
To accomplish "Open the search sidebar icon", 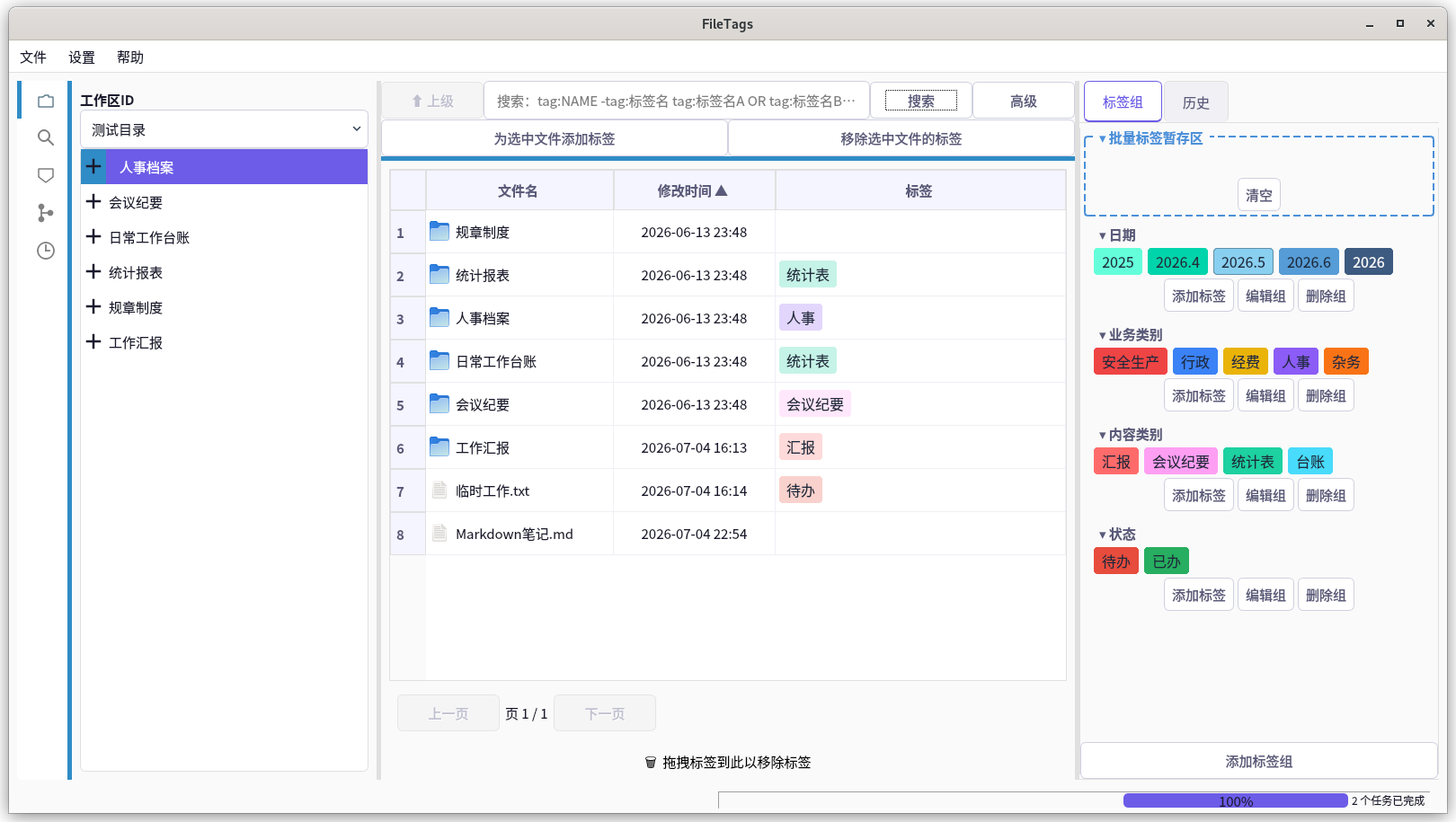I will [46, 137].
